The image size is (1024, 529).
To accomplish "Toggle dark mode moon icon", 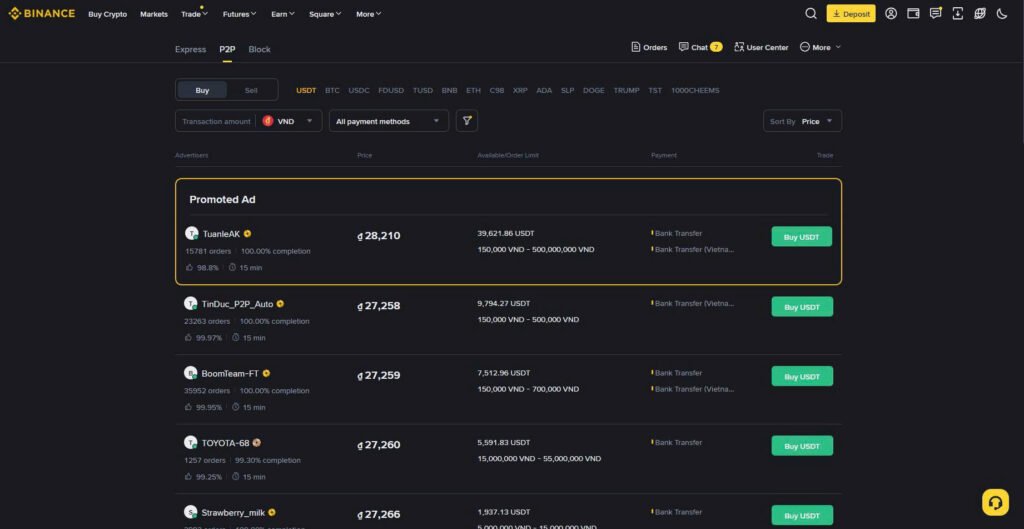I will 1002,14.
